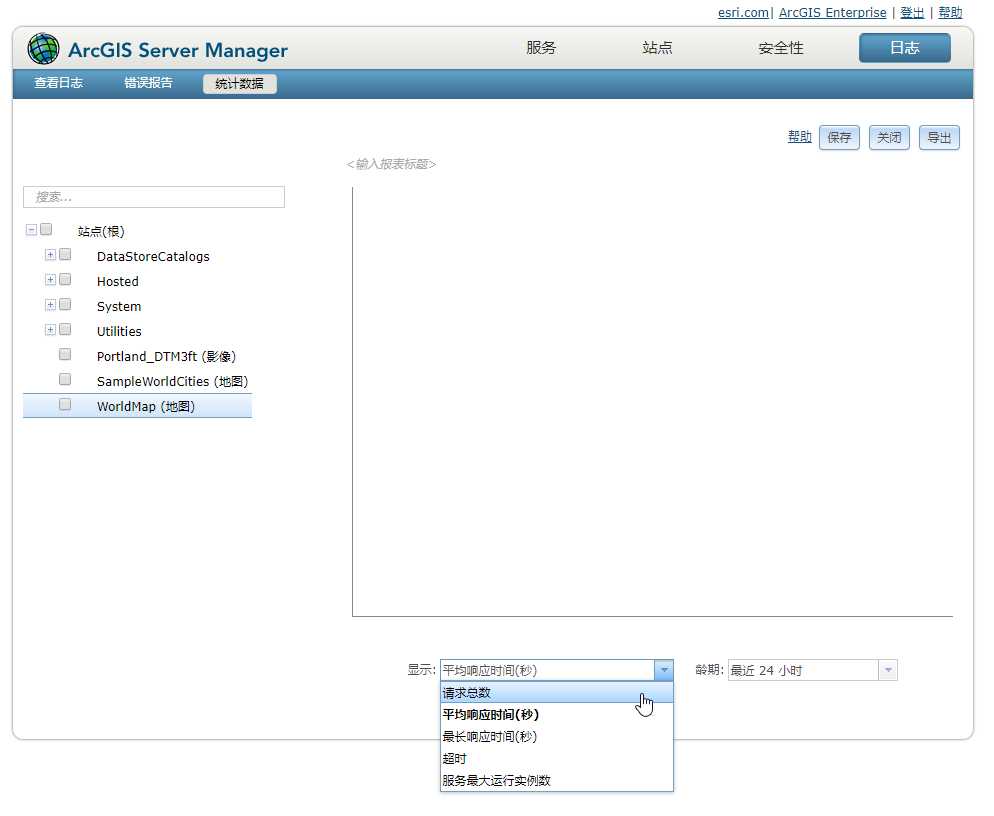994x816 pixels.
Task: Select the 站点(根) tree label
Action: click(101, 231)
